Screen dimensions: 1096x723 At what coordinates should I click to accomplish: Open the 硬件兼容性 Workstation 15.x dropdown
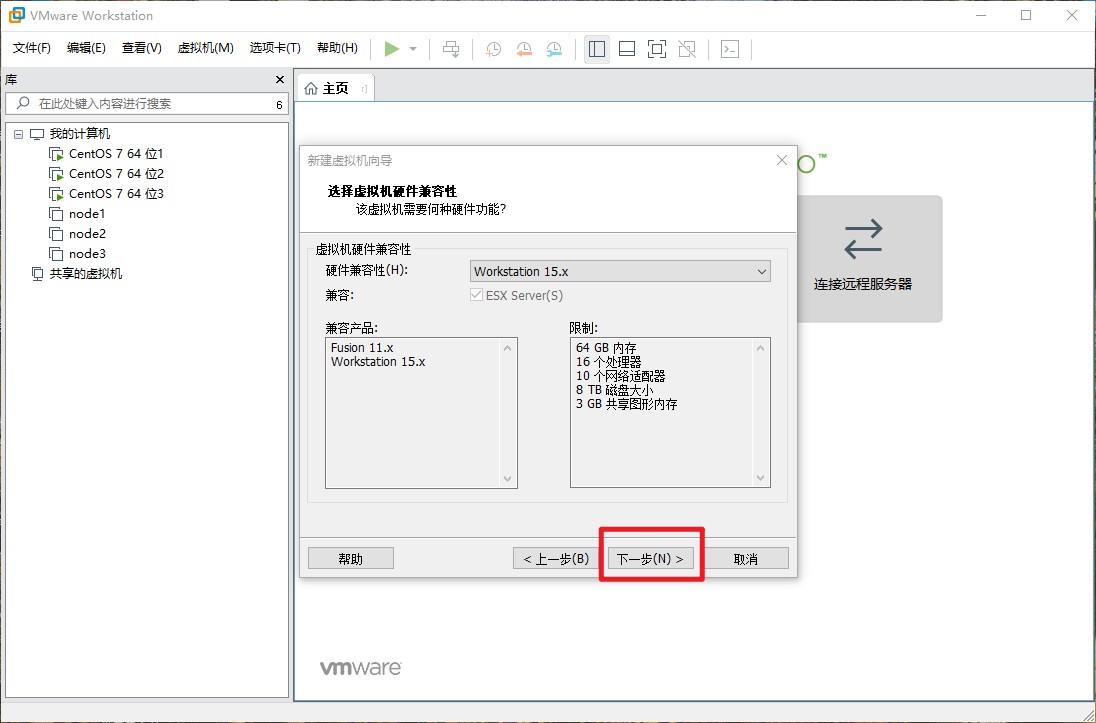620,271
